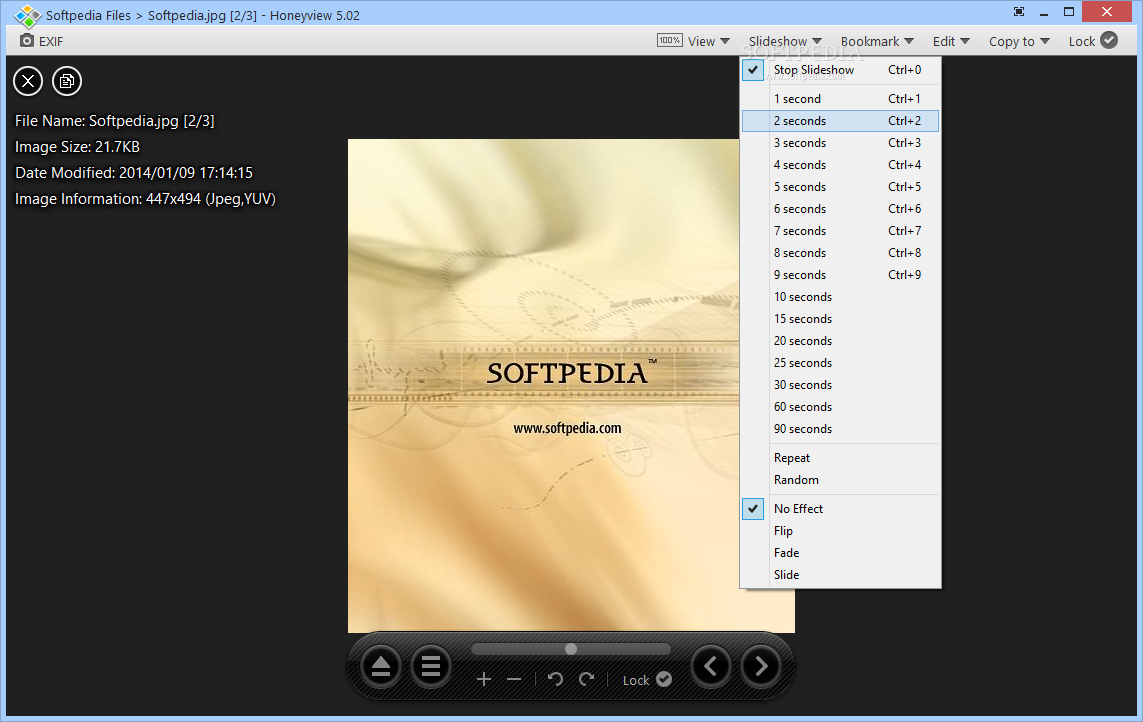Toggle Stop Slideshow option

(840, 70)
